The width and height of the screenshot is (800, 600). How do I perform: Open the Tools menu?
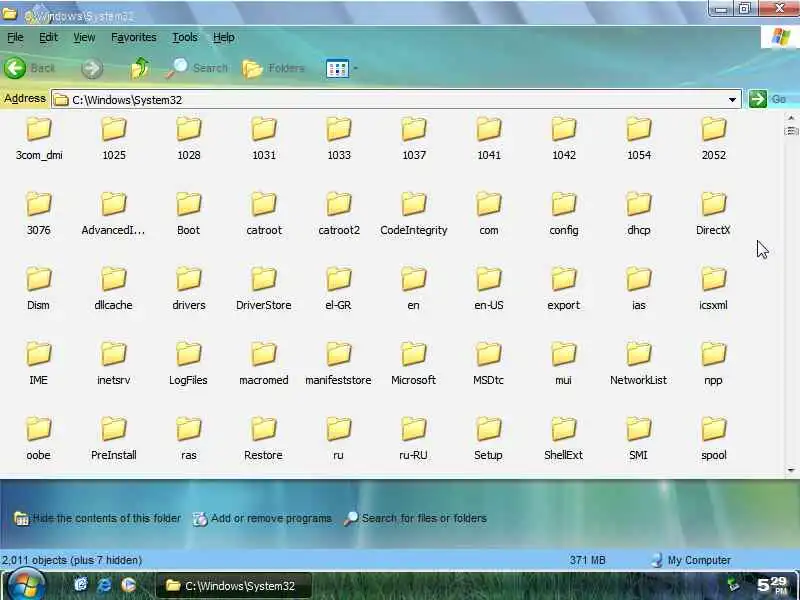[185, 37]
